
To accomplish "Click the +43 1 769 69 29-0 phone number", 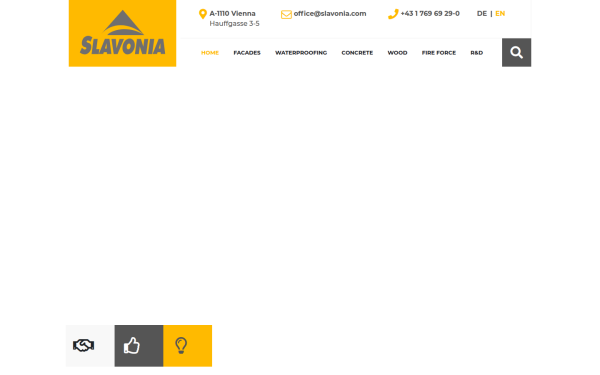I will tap(430, 14).
